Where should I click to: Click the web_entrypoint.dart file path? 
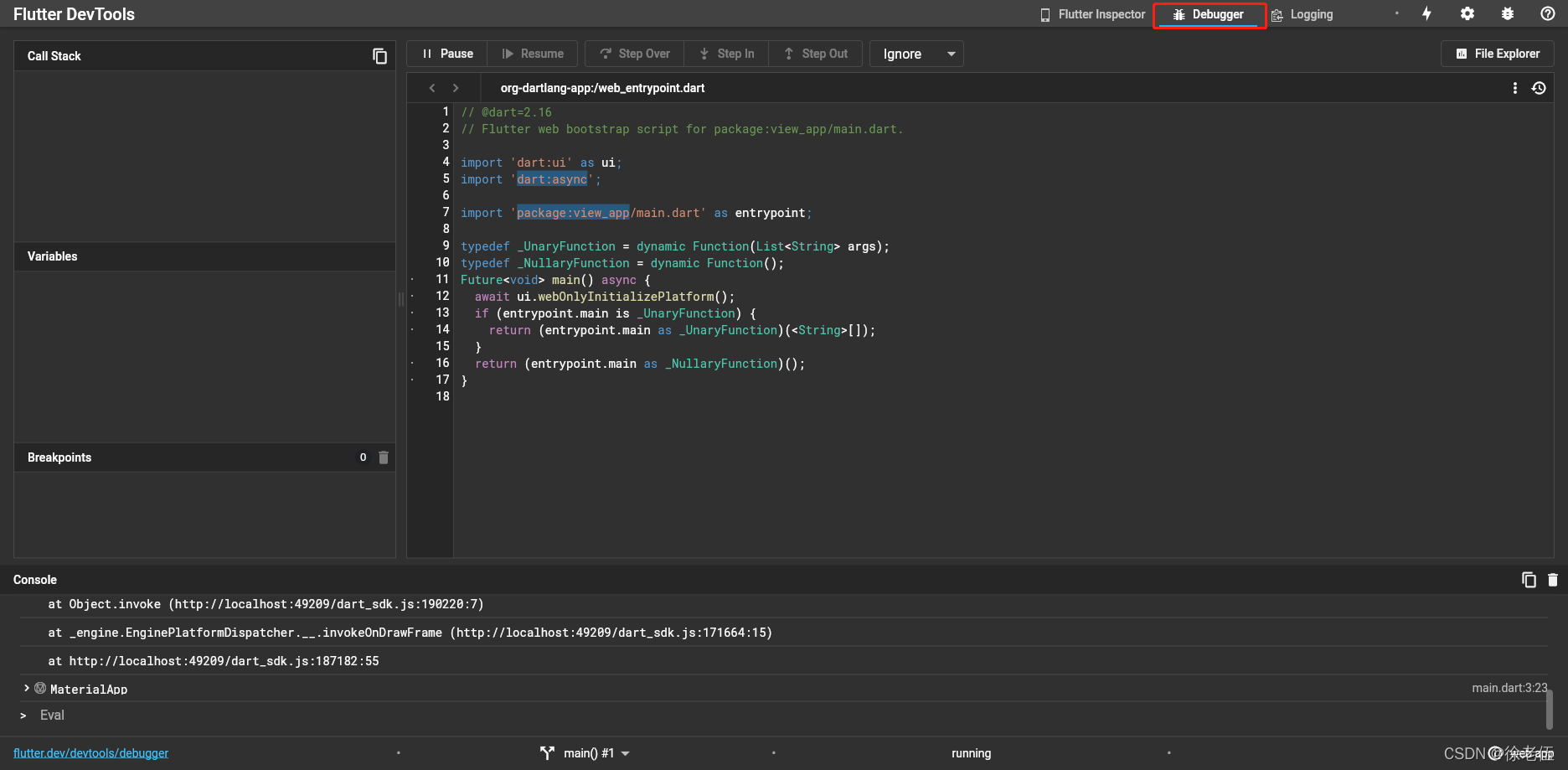pyautogui.click(x=602, y=88)
